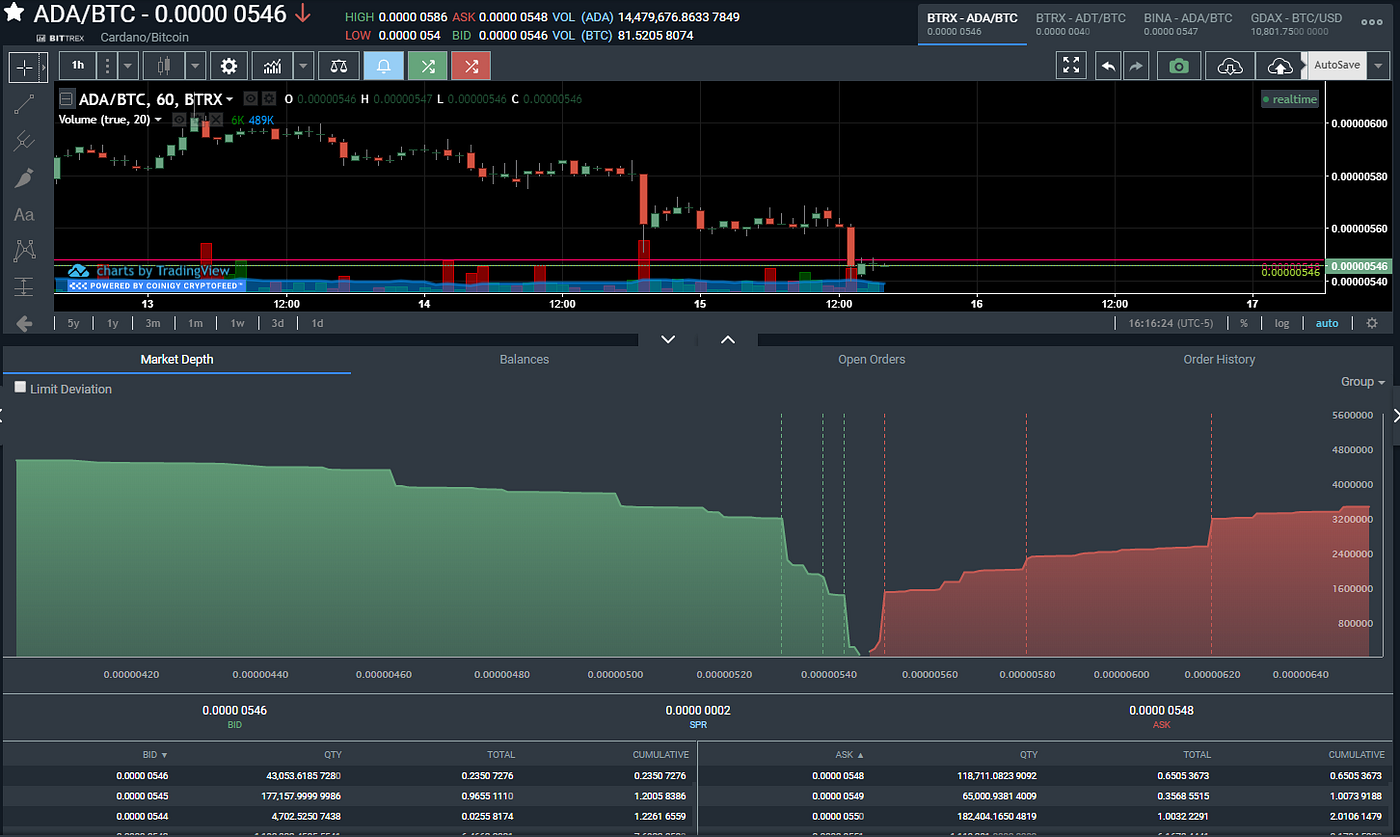The height and width of the screenshot is (837, 1400).
Task: Select the BTRX - ADT/BTC market tab
Action: tap(1081, 24)
